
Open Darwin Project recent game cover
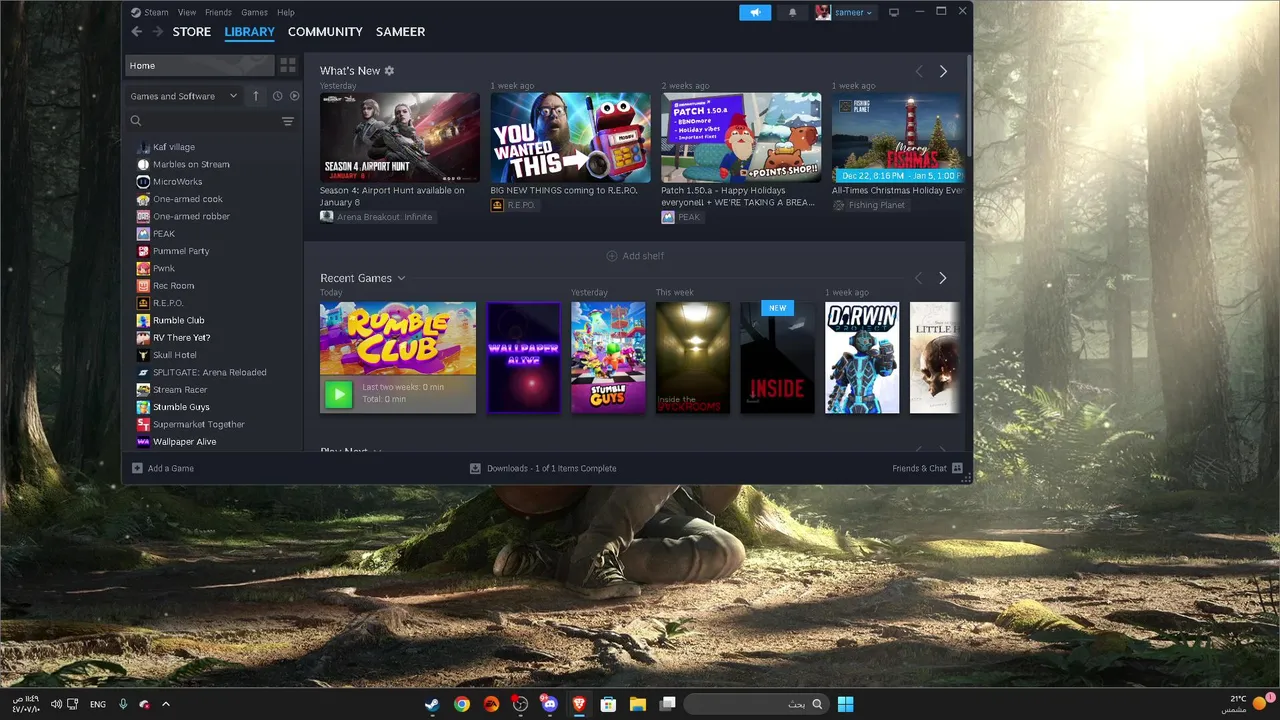[x=862, y=358]
